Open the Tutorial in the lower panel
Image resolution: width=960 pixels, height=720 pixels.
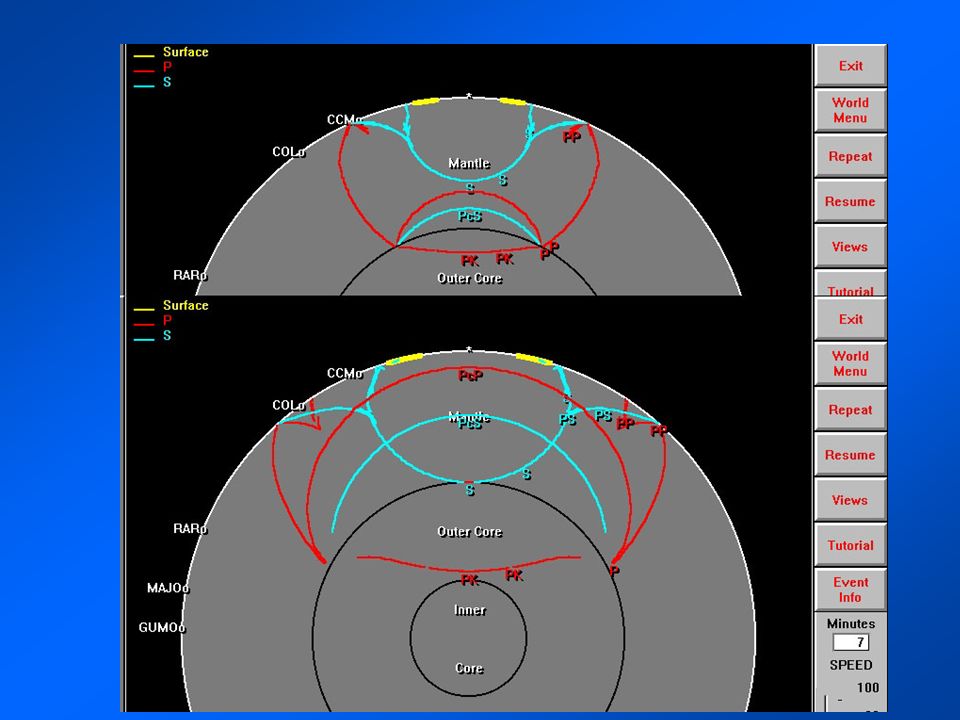pos(850,546)
